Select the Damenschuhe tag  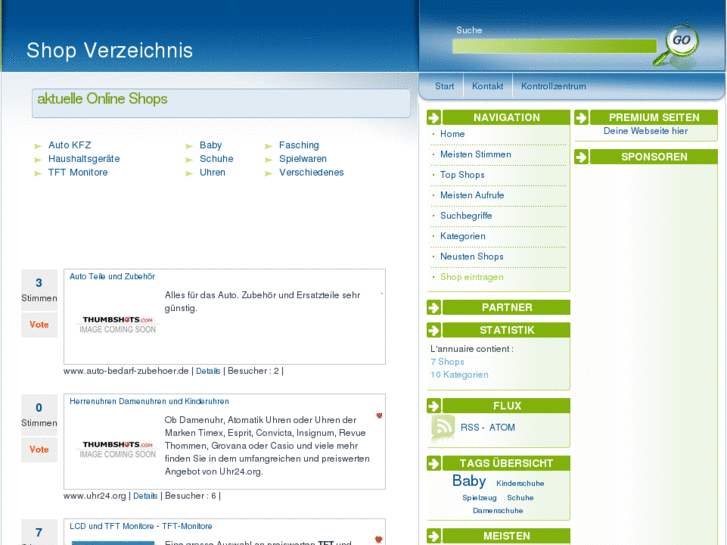click(x=498, y=511)
